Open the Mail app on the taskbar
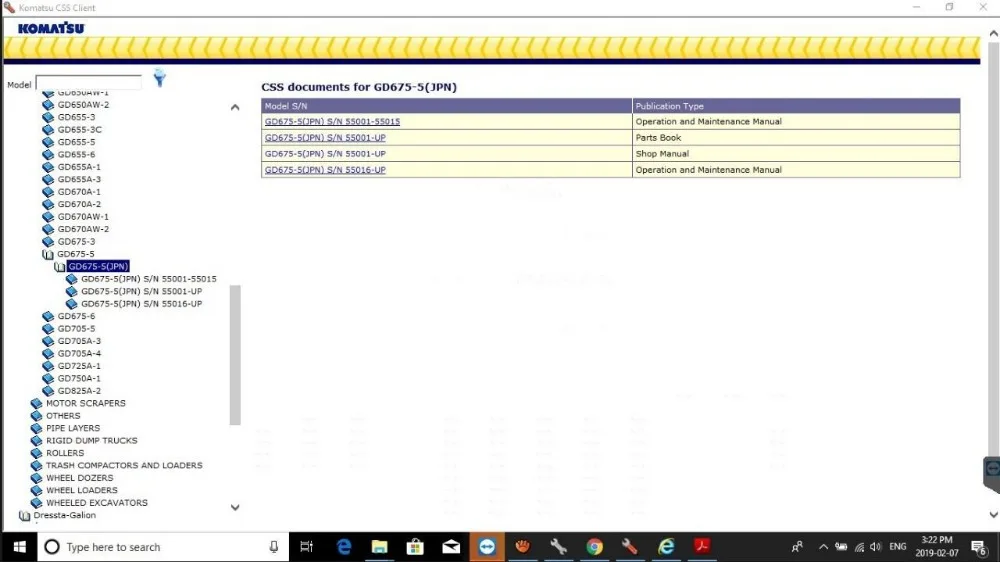This screenshot has width=1000, height=562. click(451, 547)
